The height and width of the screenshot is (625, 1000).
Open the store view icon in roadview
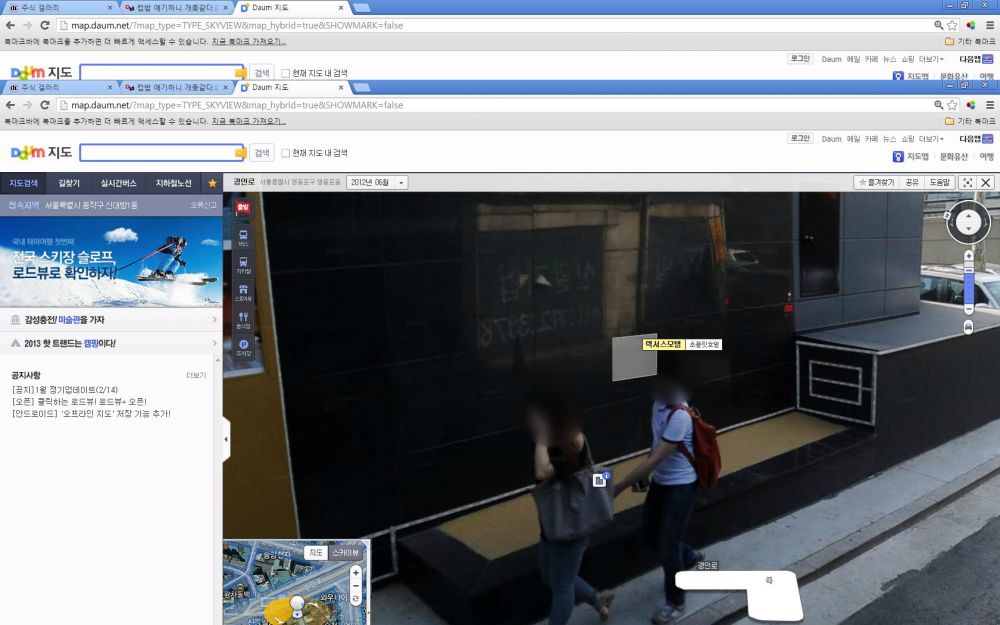243,292
